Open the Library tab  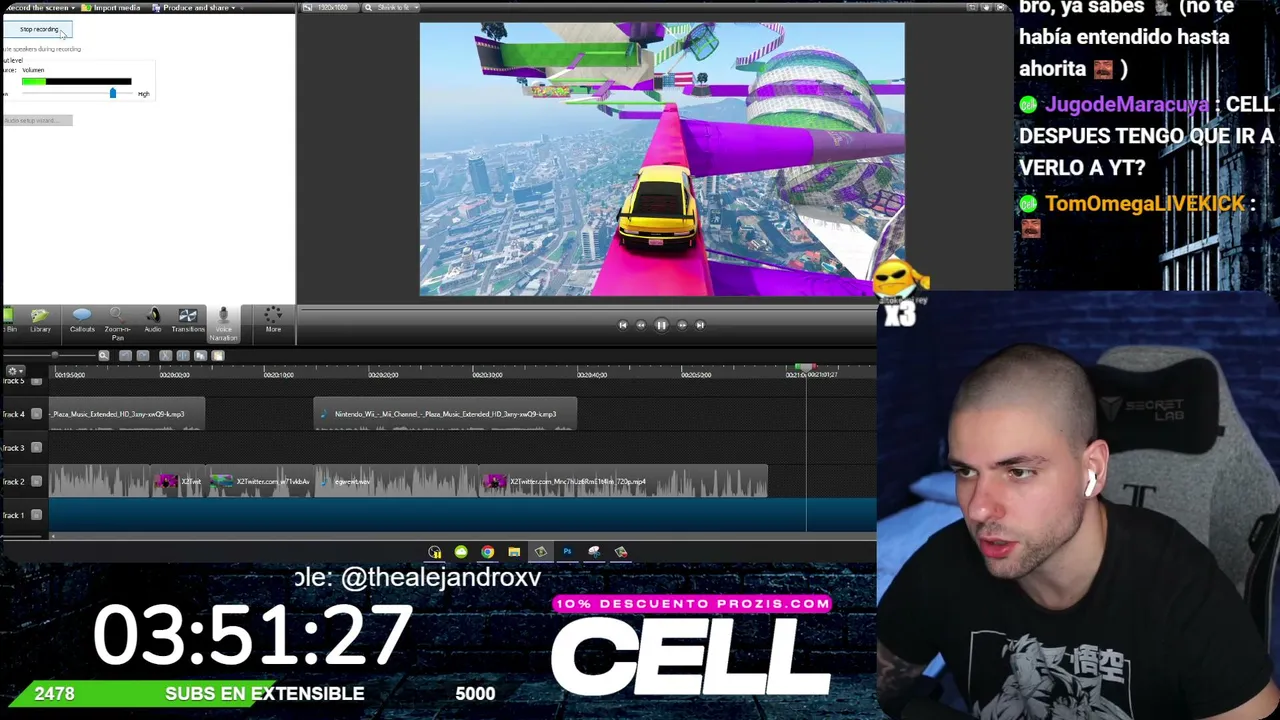tap(40, 321)
